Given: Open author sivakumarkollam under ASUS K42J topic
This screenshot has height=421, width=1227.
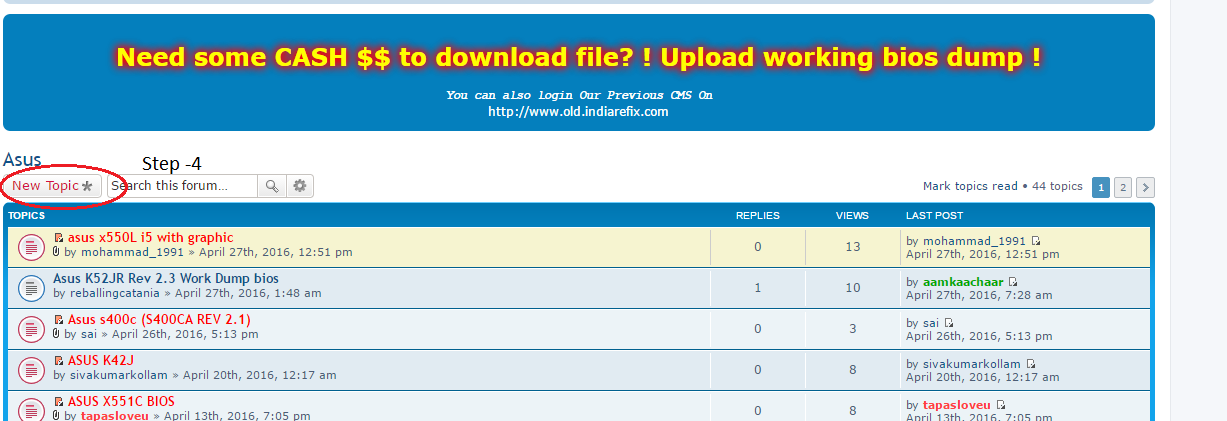Looking at the screenshot, I should 118,376.
